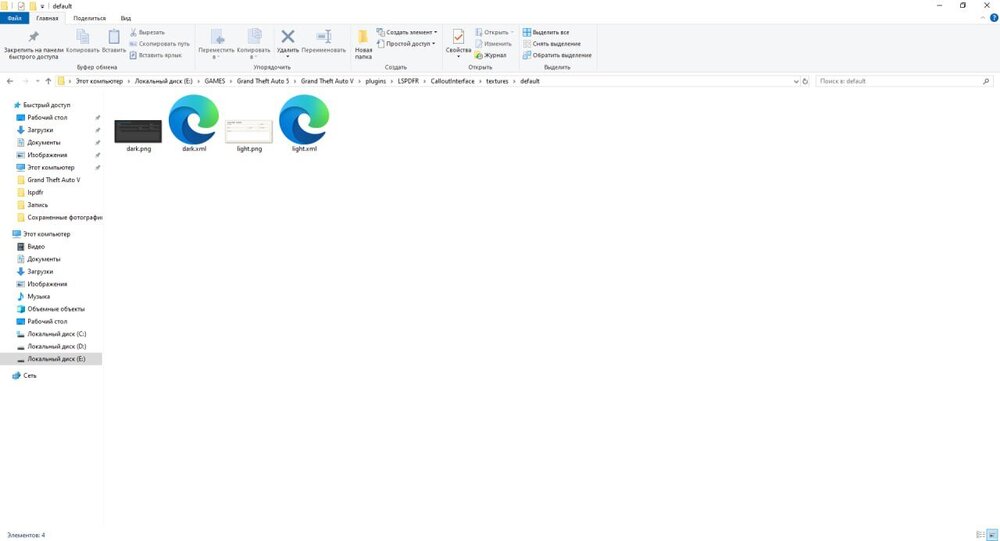Switch to details view icon in status bar
Screen dimensions: 1000x541
coord(980,535)
